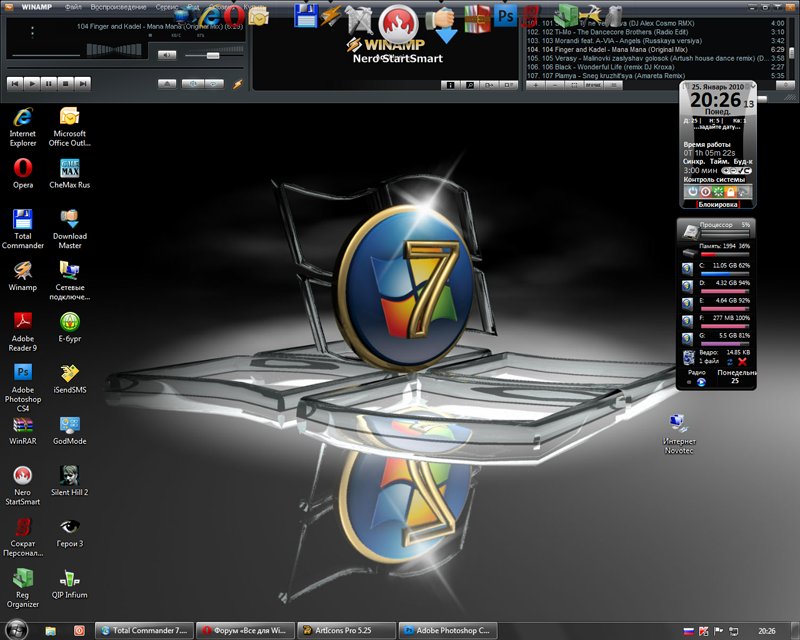Viewport: 800px width, 640px height.
Task: Open the Winamp "Воспроизведение" menu
Action: [x=119, y=7]
